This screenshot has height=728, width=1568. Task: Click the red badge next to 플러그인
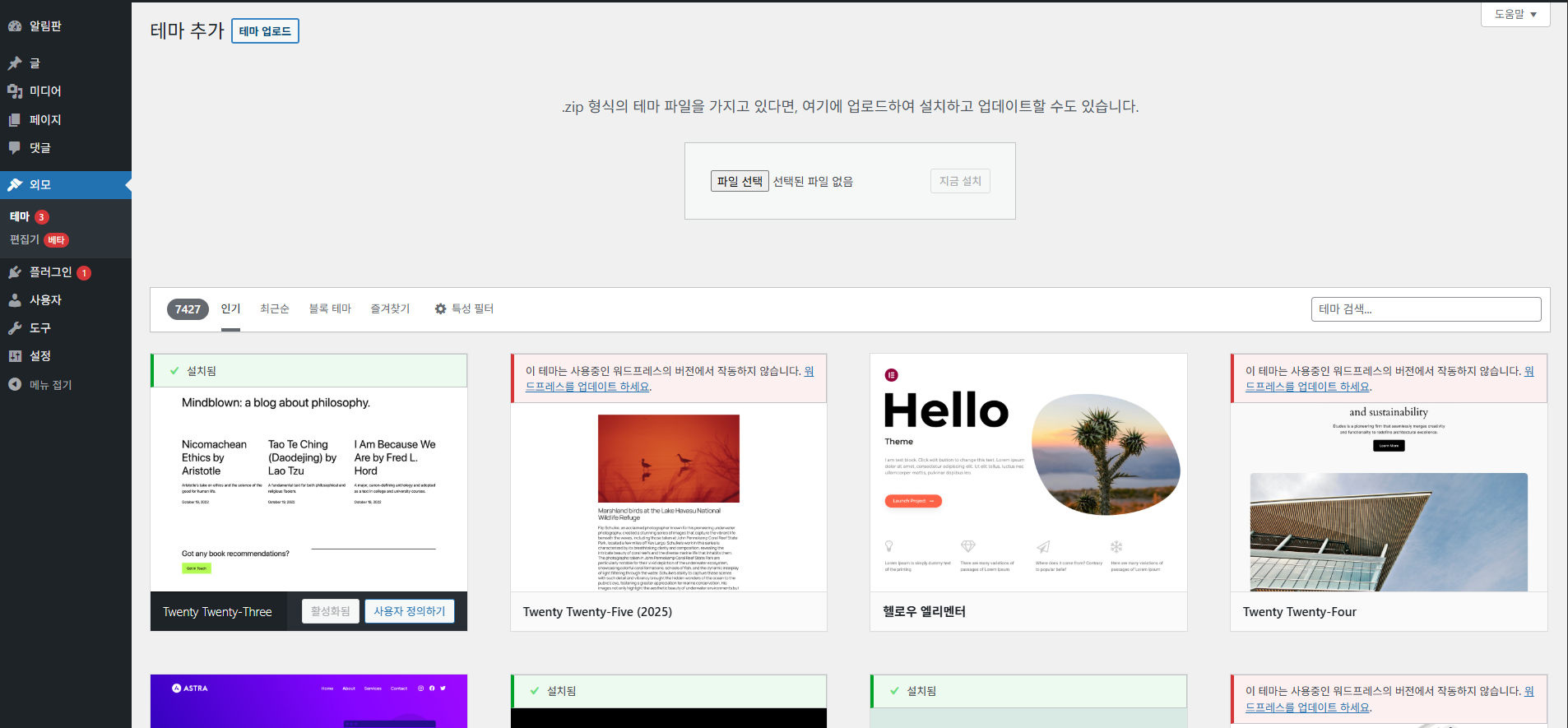coord(84,273)
